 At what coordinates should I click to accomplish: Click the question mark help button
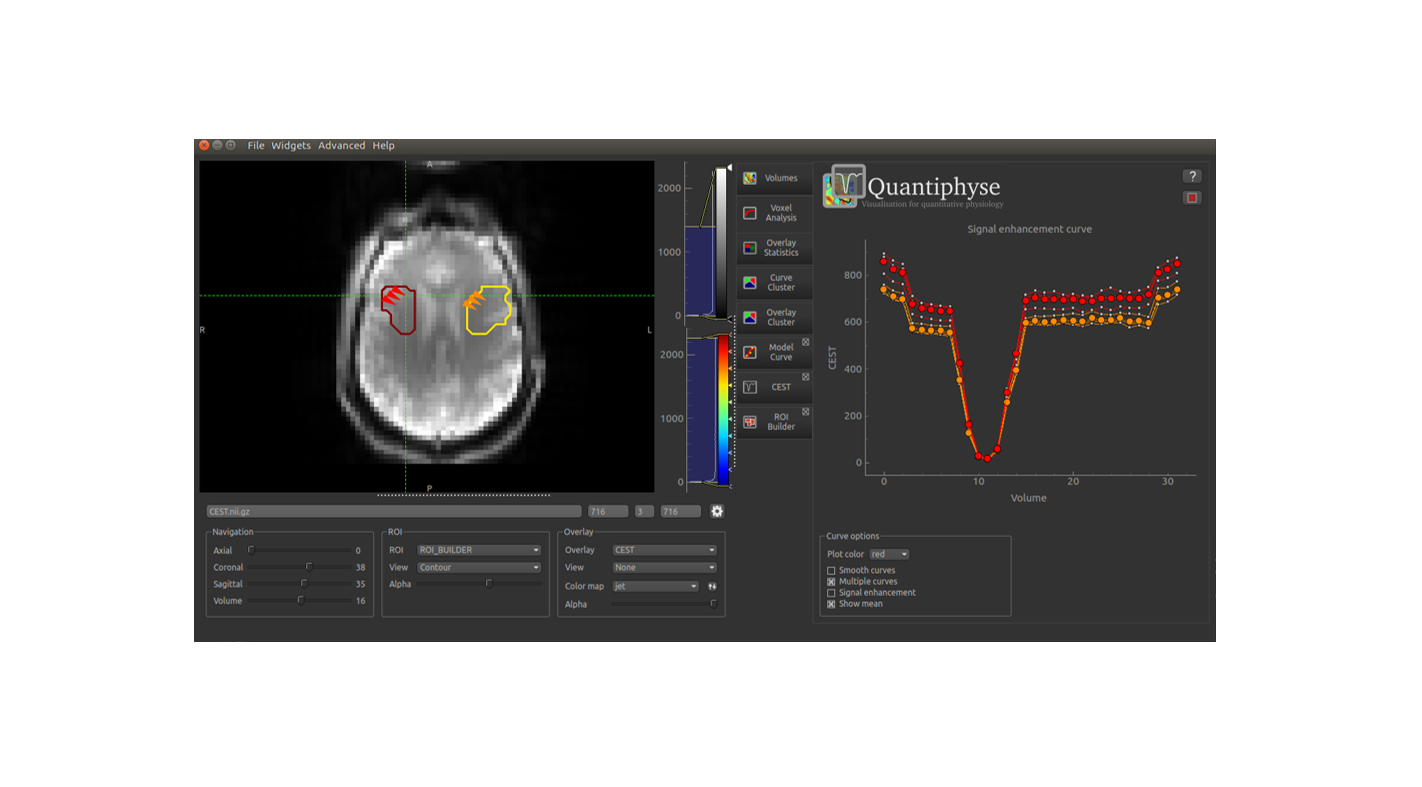click(x=1192, y=176)
